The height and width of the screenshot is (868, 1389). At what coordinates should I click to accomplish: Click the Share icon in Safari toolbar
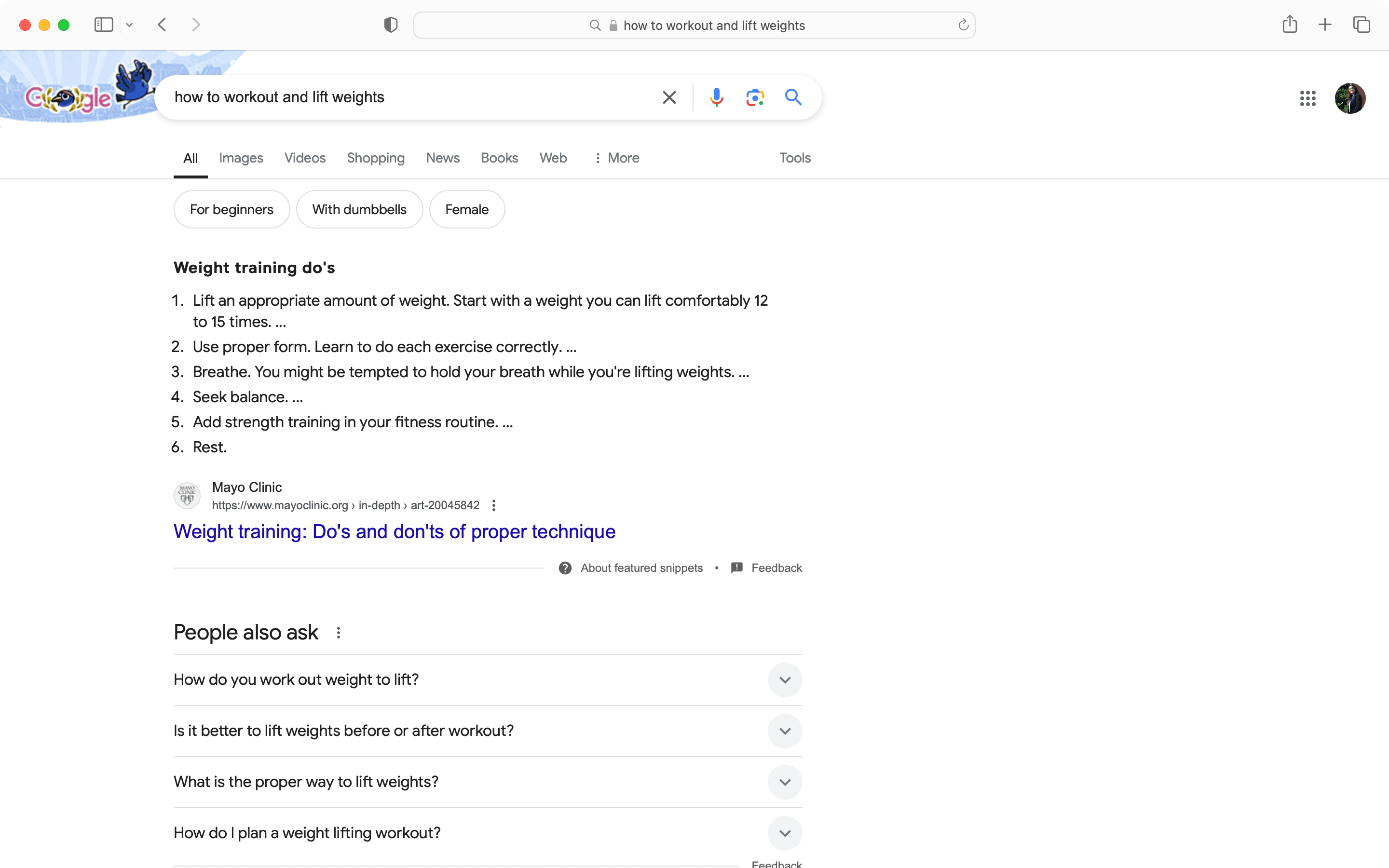[x=1289, y=24]
